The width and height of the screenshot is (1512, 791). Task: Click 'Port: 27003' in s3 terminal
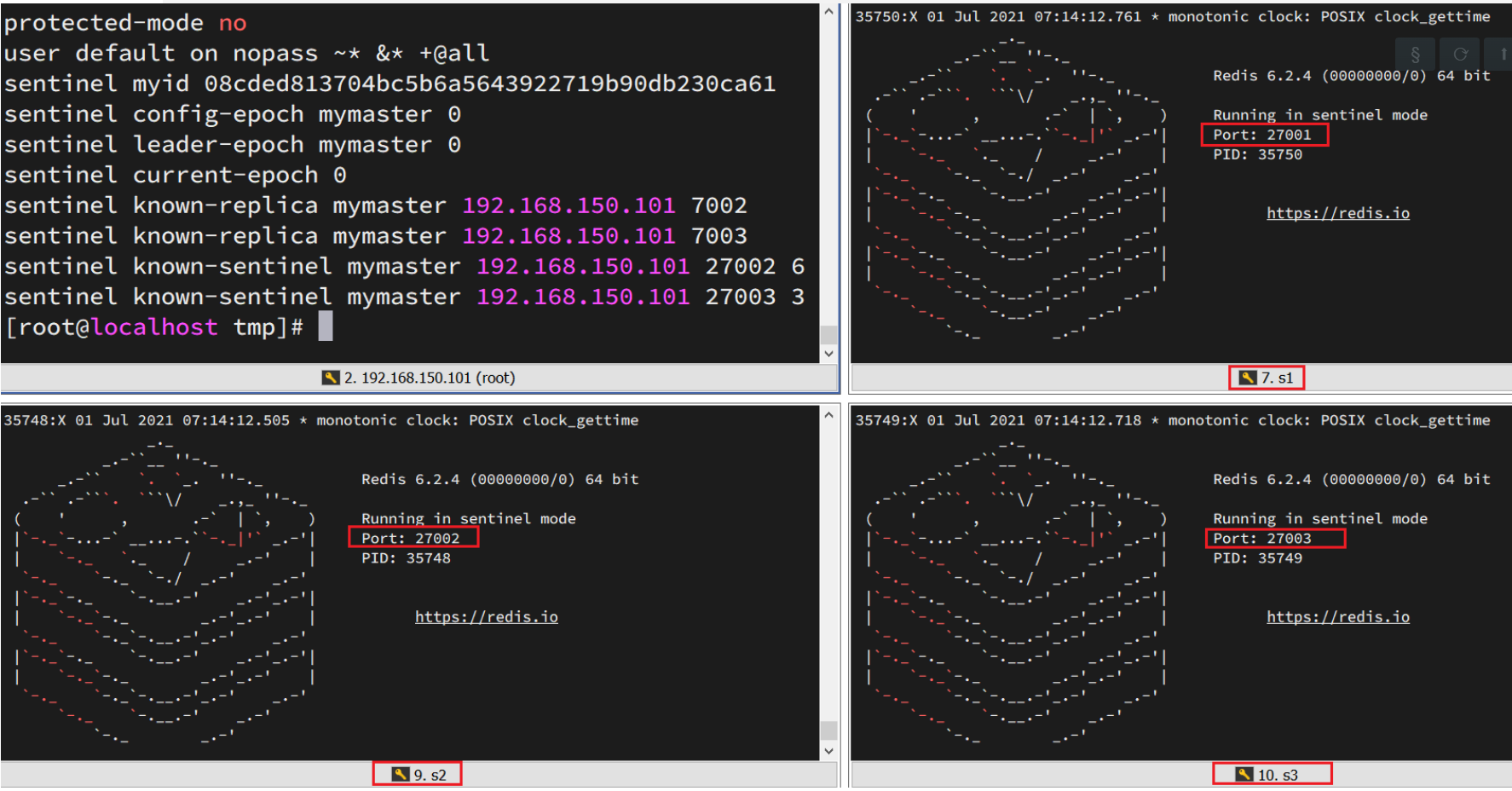(x=1262, y=538)
